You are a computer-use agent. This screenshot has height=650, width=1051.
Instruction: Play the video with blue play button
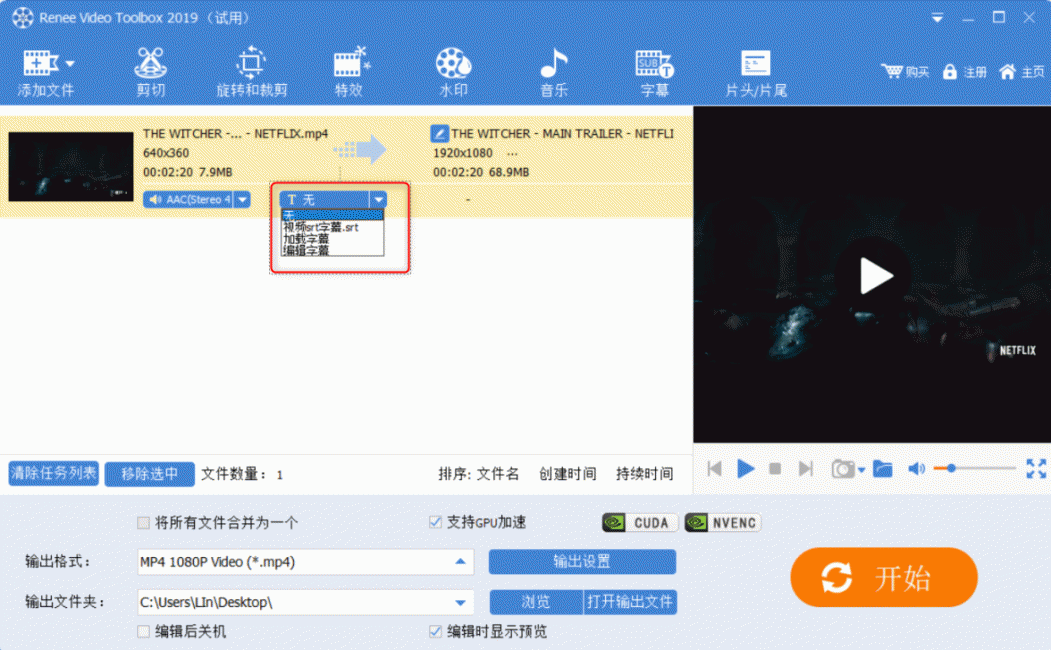click(745, 468)
